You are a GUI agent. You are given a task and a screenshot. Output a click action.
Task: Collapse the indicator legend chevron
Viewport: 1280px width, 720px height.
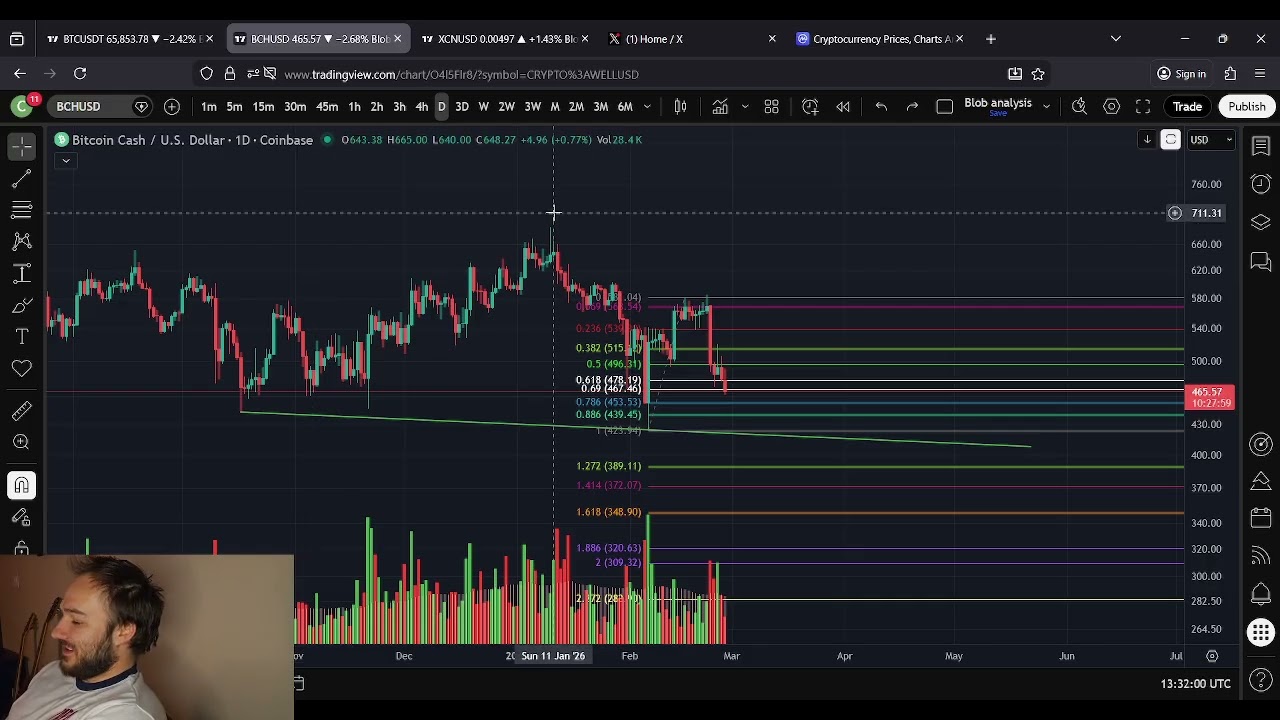65,160
